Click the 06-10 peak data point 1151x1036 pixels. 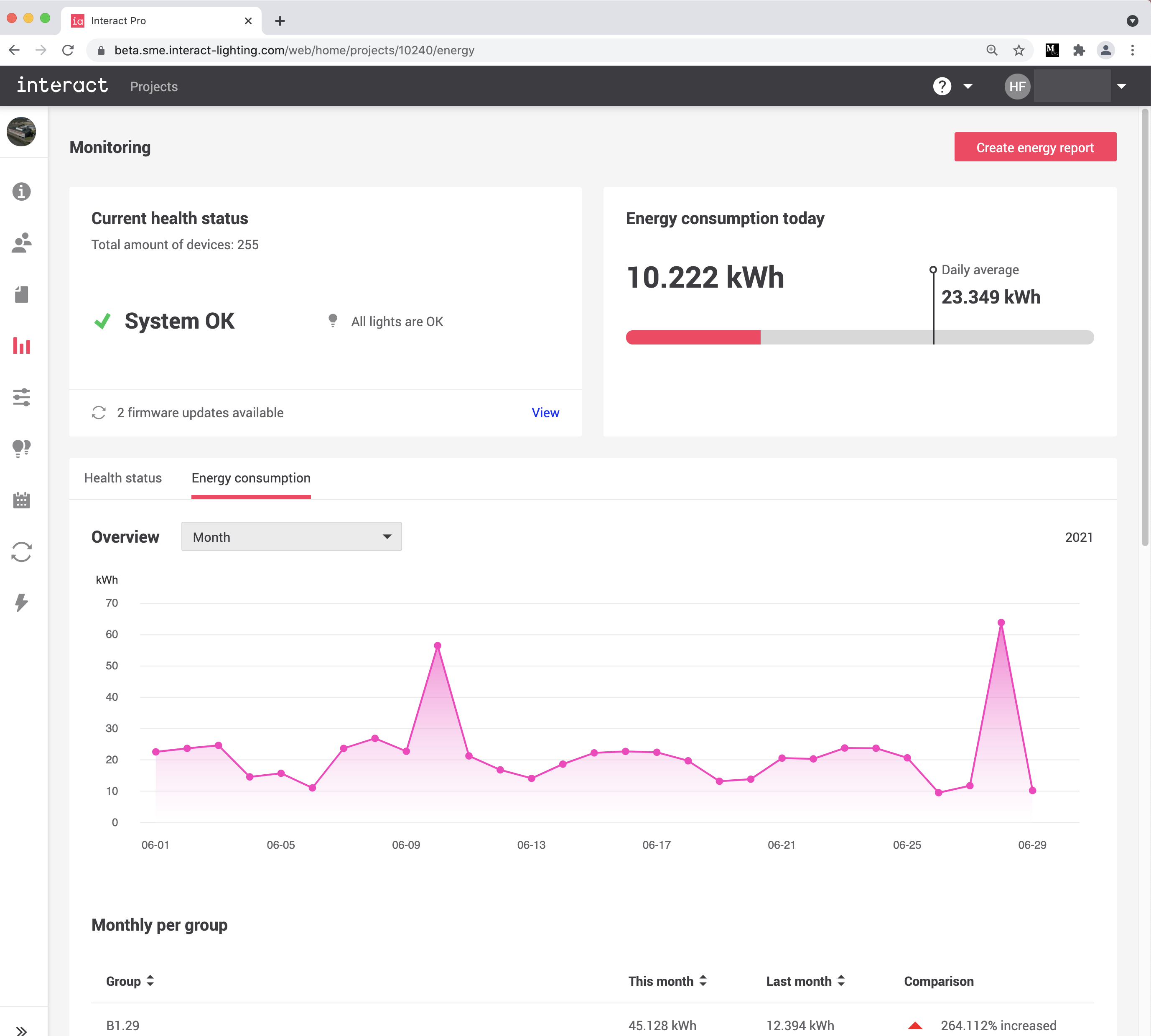(438, 646)
